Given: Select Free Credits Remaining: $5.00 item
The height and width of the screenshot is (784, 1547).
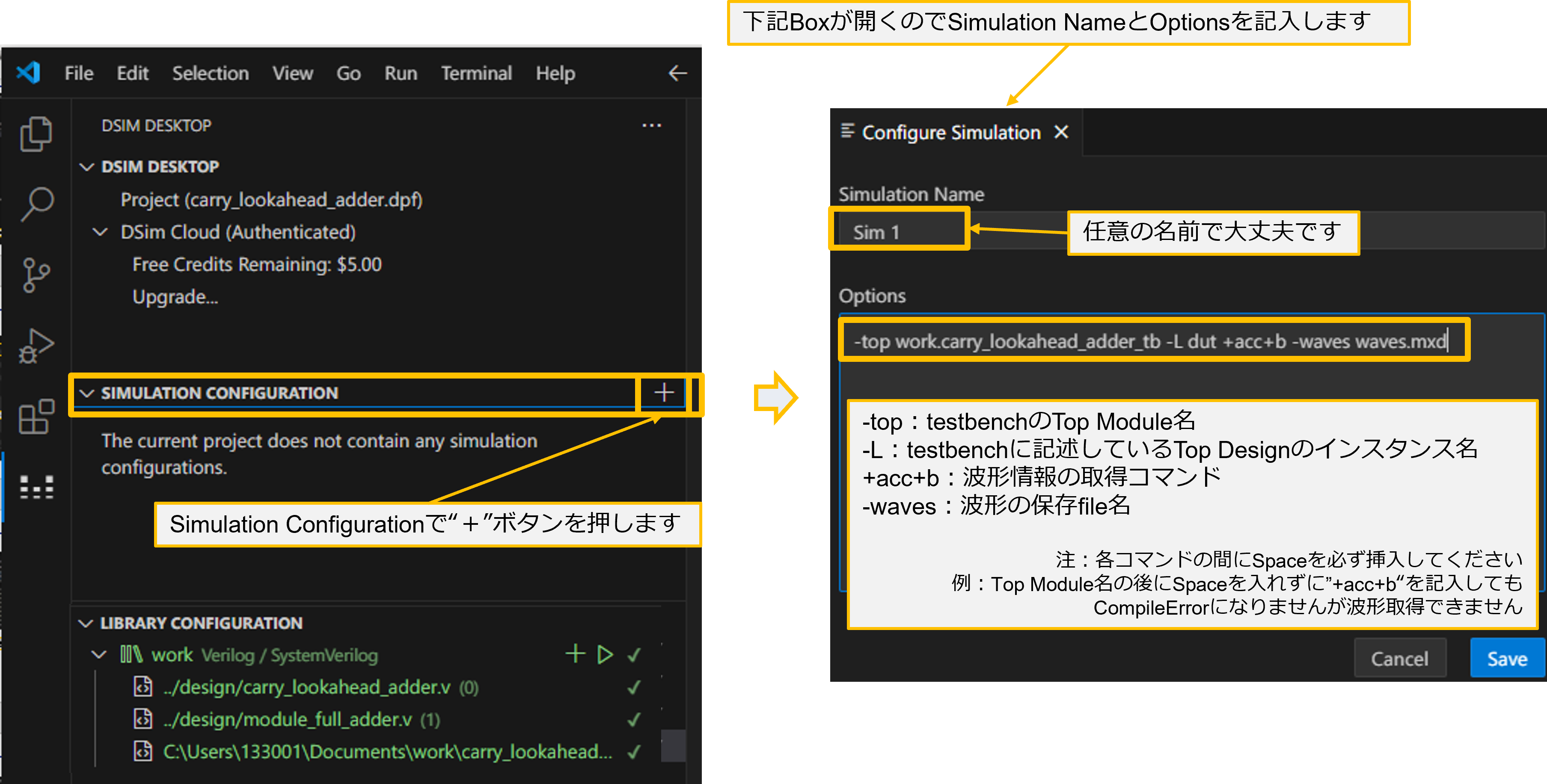Looking at the screenshot, I should [x=257, y=264].
